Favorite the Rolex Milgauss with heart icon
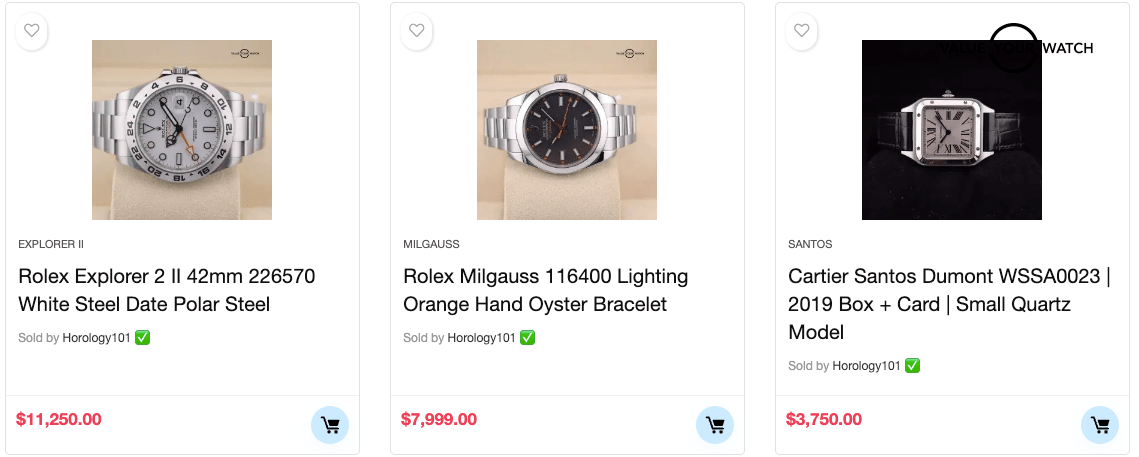This screenshot has width=1139, height=457. 417,31
